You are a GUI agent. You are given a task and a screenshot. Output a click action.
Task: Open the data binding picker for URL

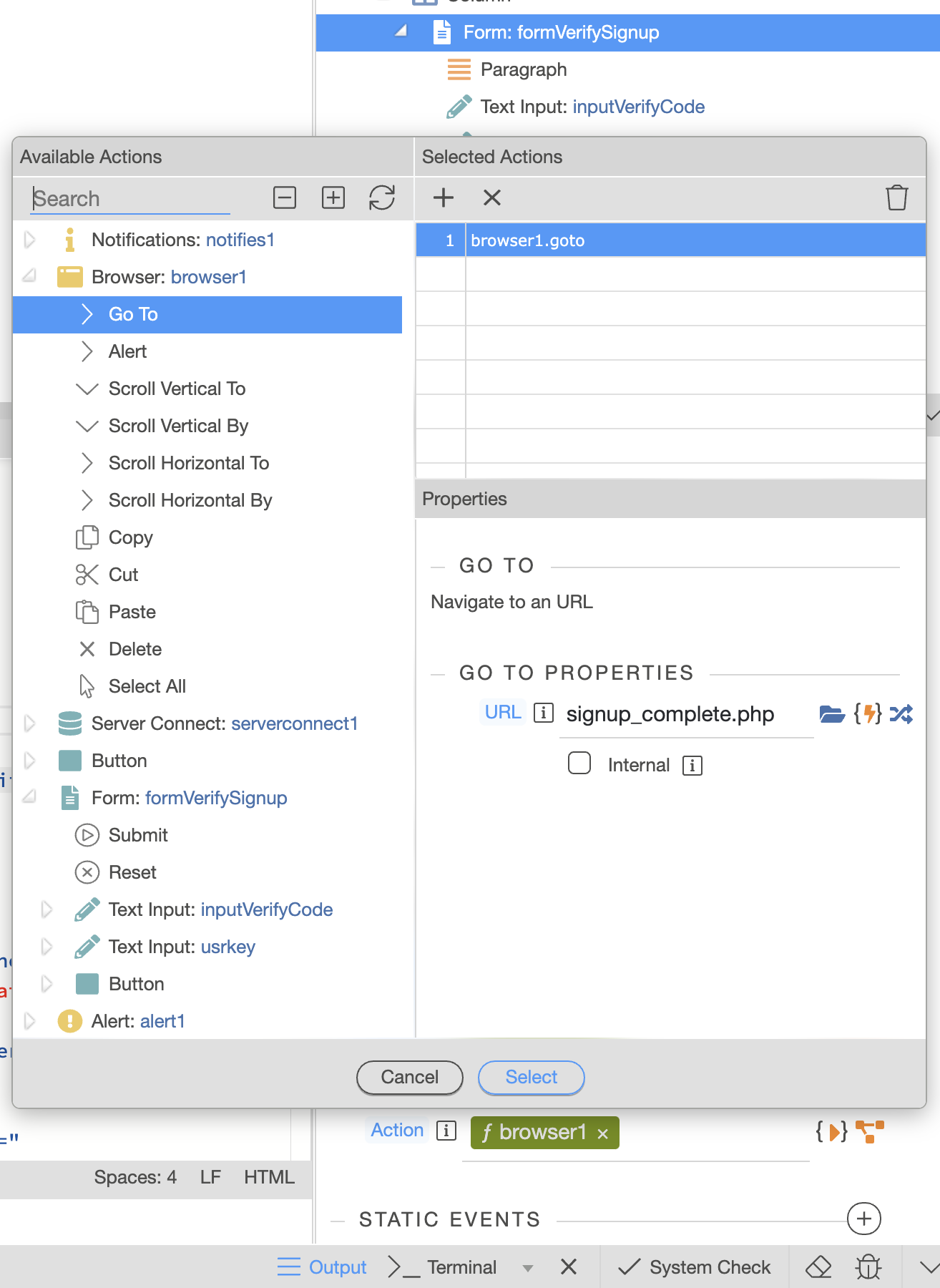pos(868,714)
